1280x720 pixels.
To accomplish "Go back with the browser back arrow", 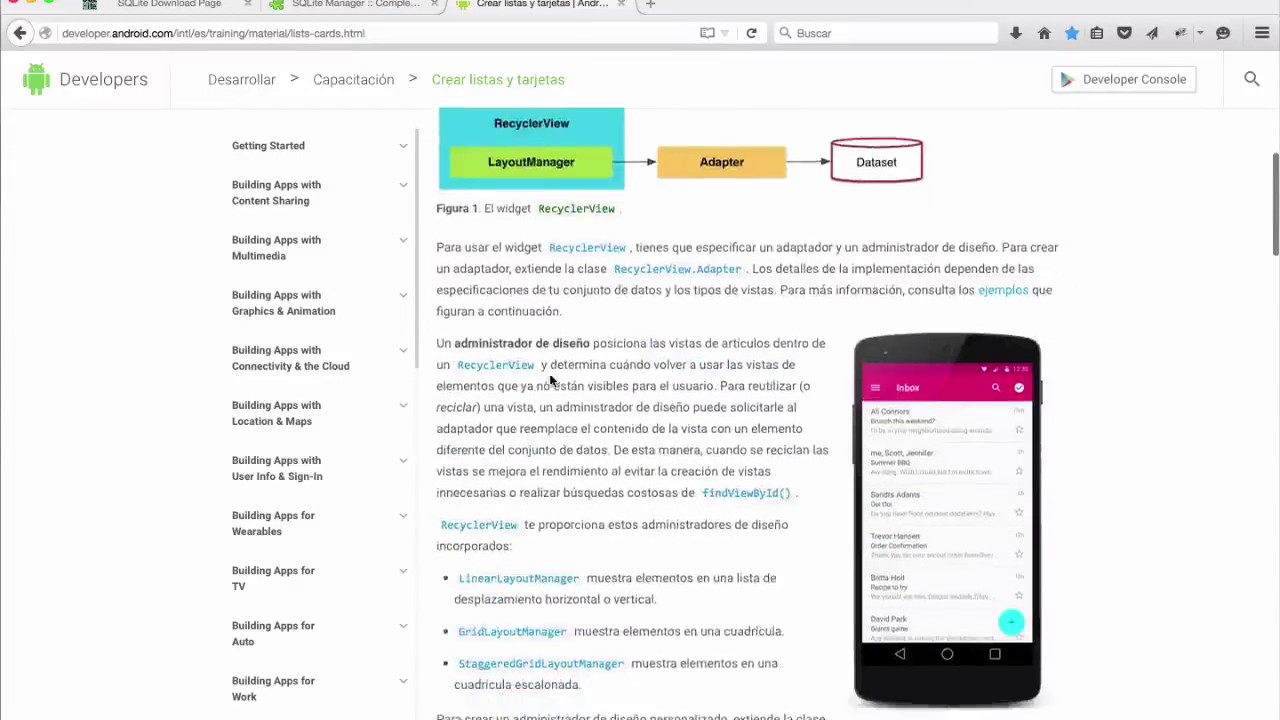I will [20, 33].
